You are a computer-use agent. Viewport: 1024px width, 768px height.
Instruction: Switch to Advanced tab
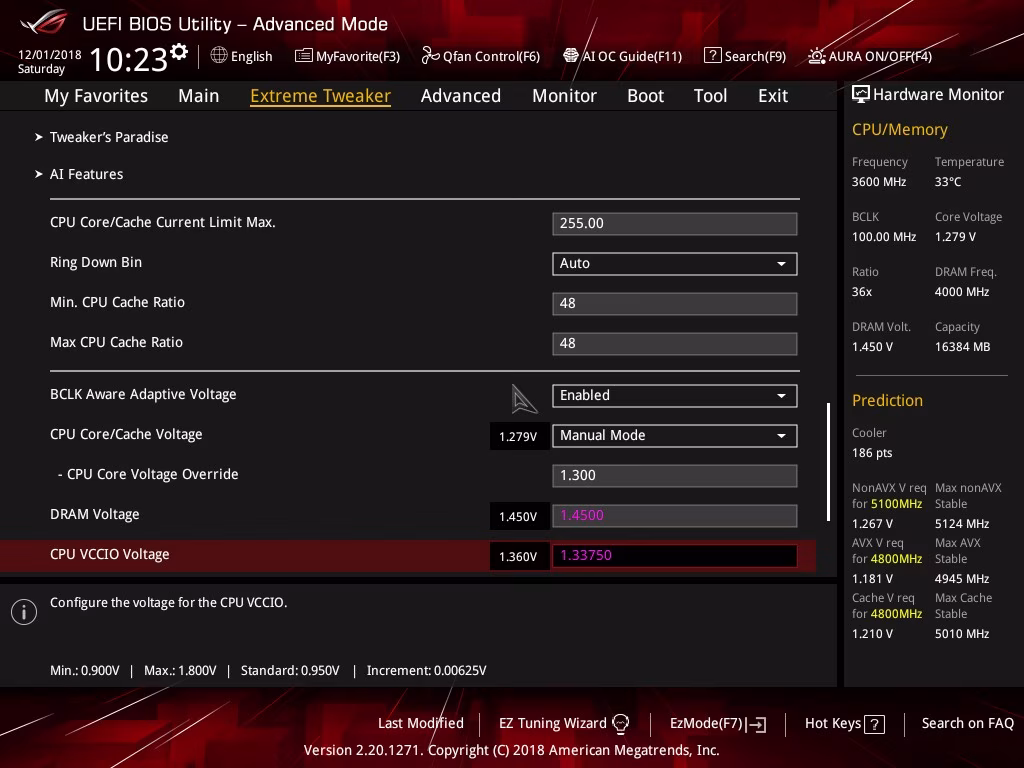[x=461, y=96]
